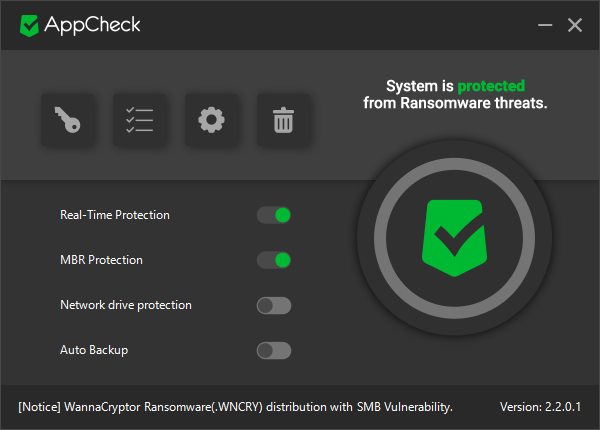Select the Network drive protection label

pos(126,305)
